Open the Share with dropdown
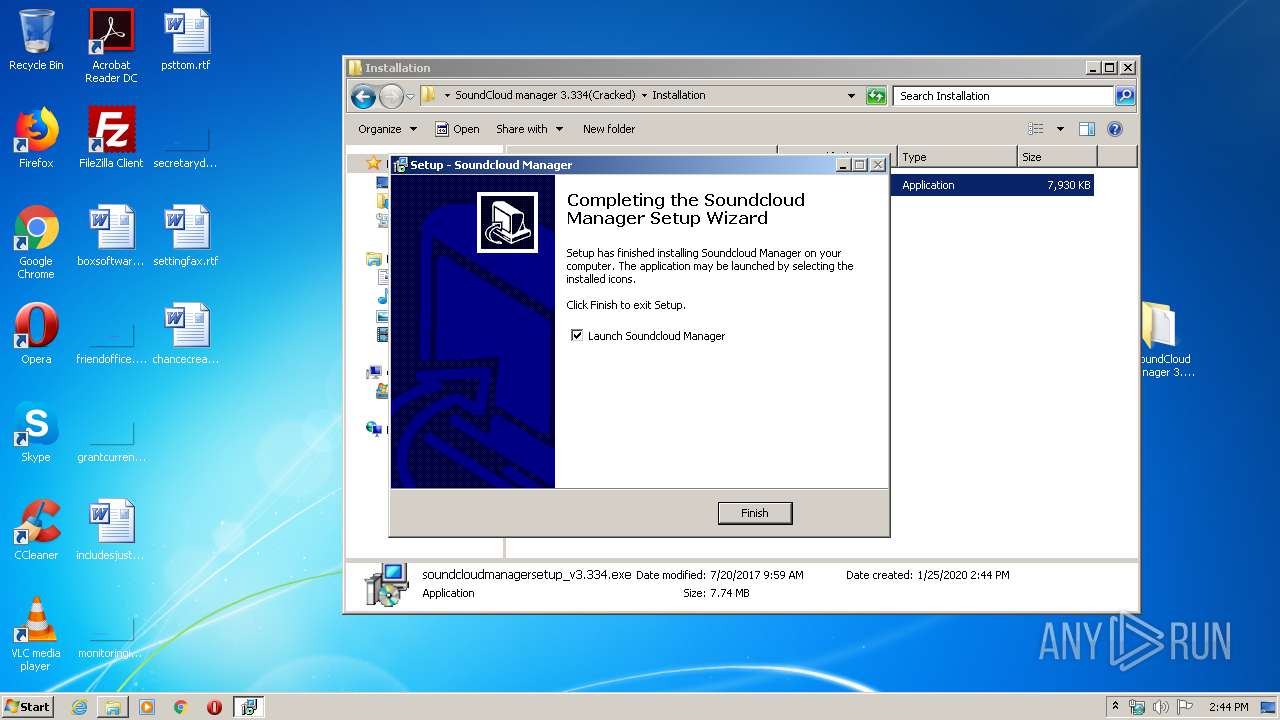The image size is (1280, 720). 529,129
